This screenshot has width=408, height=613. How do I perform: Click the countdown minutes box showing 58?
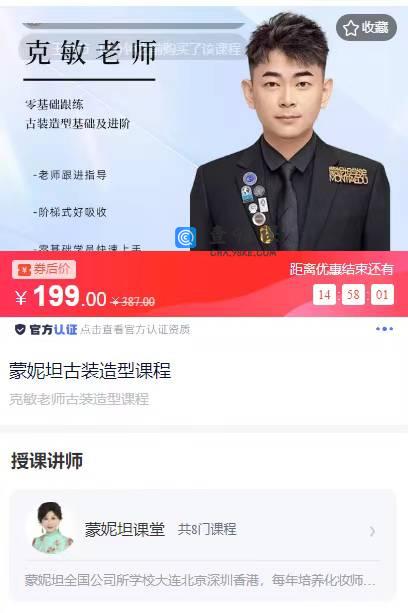(353, 294)
